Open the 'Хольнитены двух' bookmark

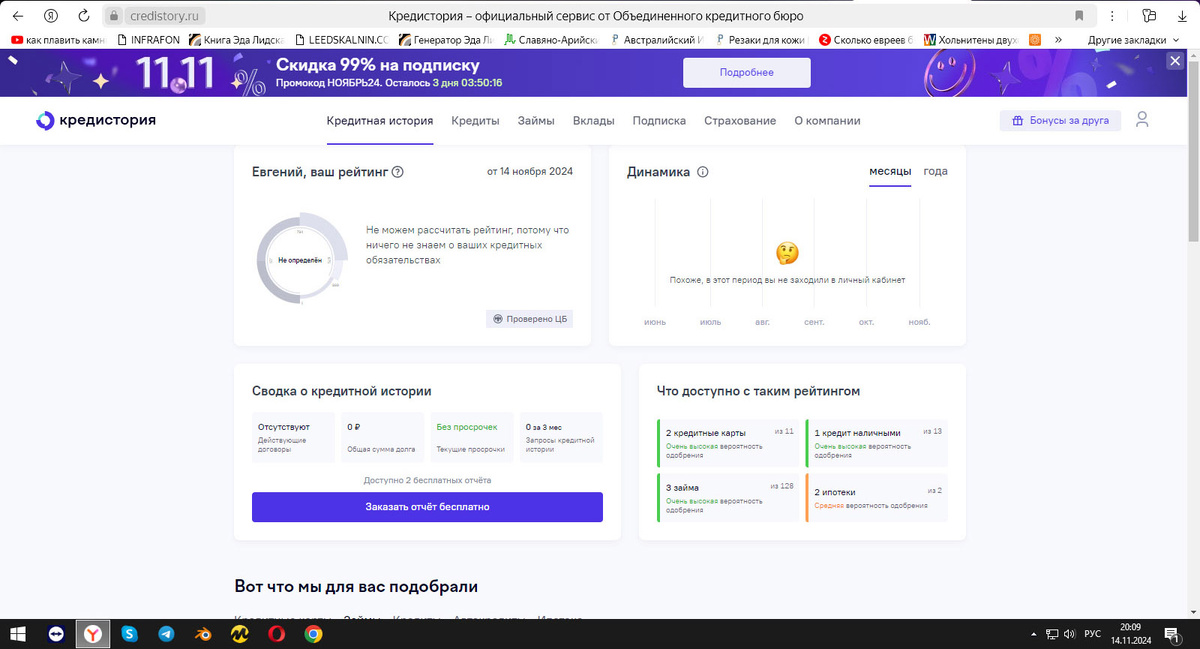tap(971, 40)
